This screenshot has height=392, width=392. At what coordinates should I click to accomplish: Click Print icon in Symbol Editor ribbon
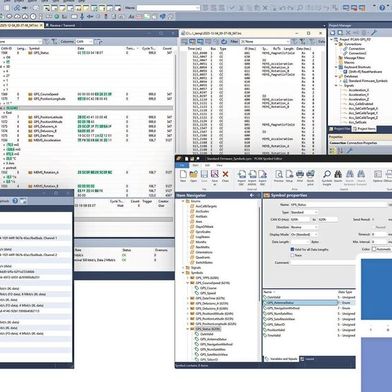pos(300,174)
